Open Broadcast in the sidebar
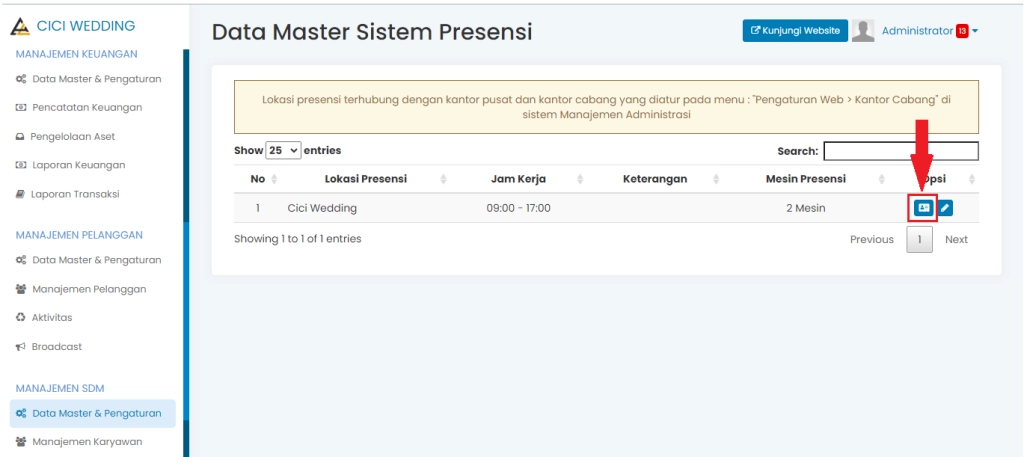 (x=56, y=347)
